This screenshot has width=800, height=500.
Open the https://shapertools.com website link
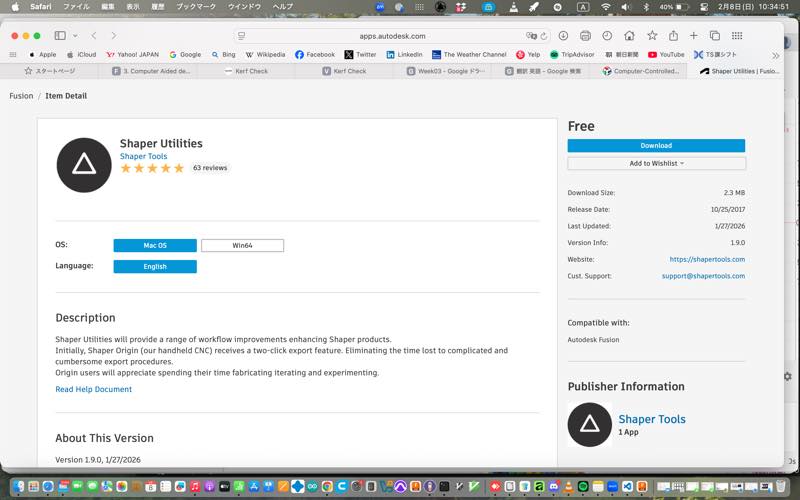pyautogui.click(x=707, y=259)
